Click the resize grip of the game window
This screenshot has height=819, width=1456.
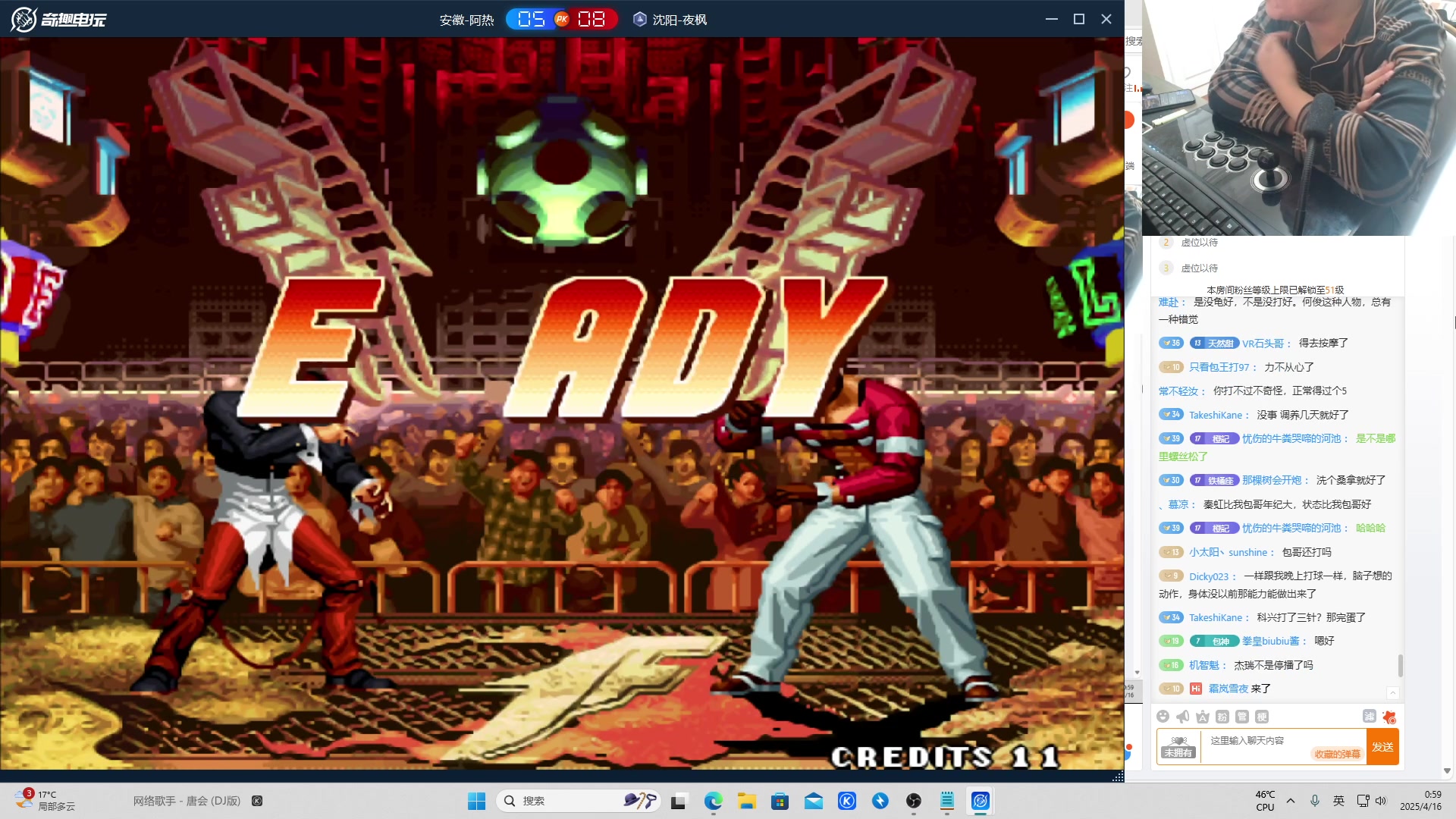pos(1117,776)
